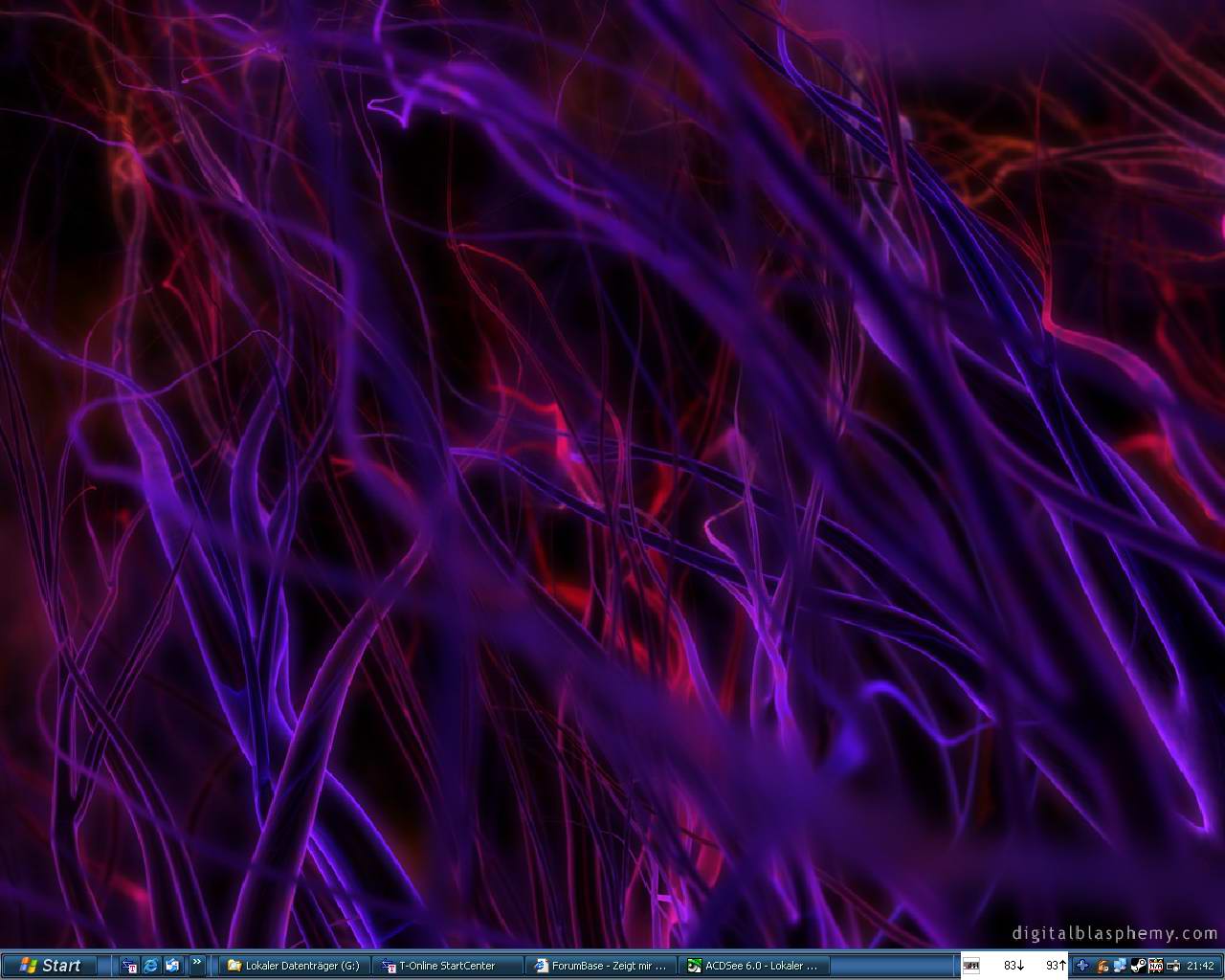This screenshot has width=1225, height=980.
Task: Switch to ForumBase browser window
Action: pos(600,966)
